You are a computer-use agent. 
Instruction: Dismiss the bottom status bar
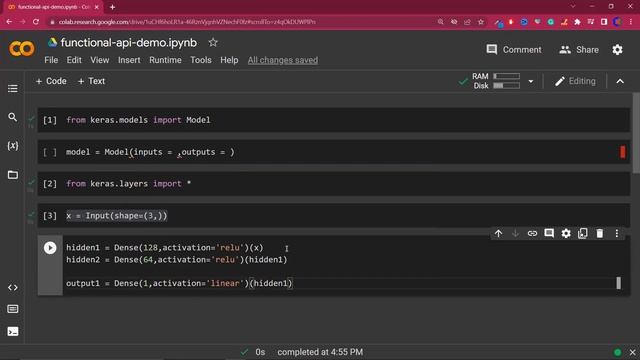point(632,352)
